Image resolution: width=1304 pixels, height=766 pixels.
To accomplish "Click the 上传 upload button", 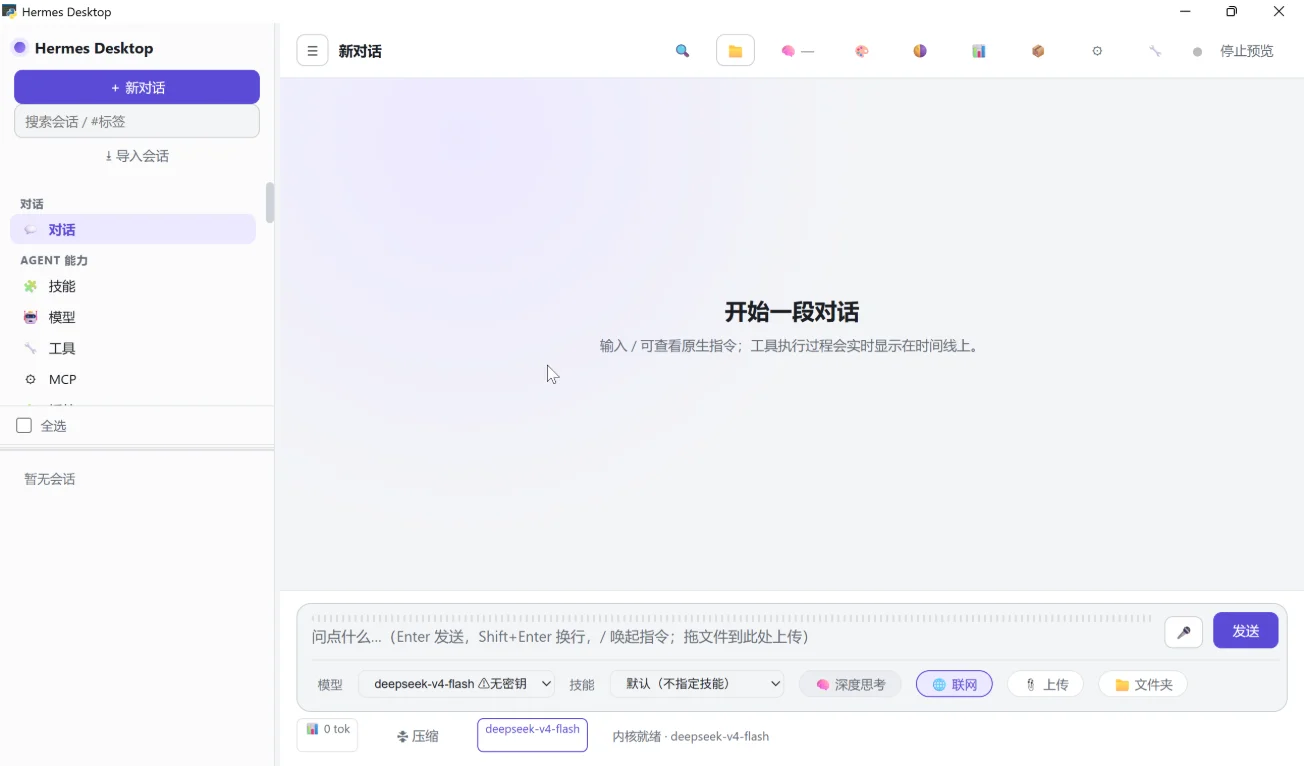I will tap(1045, 684).
